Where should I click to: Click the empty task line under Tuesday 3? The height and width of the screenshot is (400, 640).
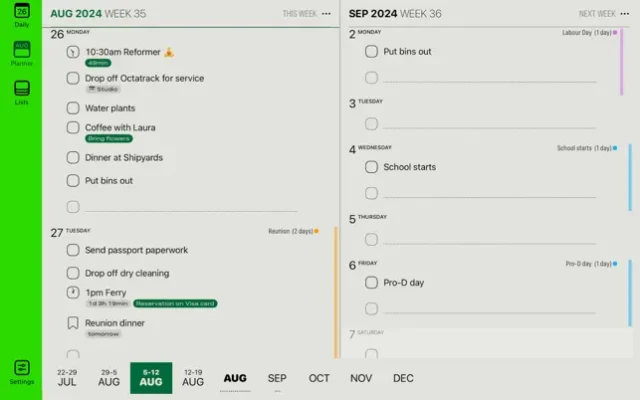pos(480,125)
